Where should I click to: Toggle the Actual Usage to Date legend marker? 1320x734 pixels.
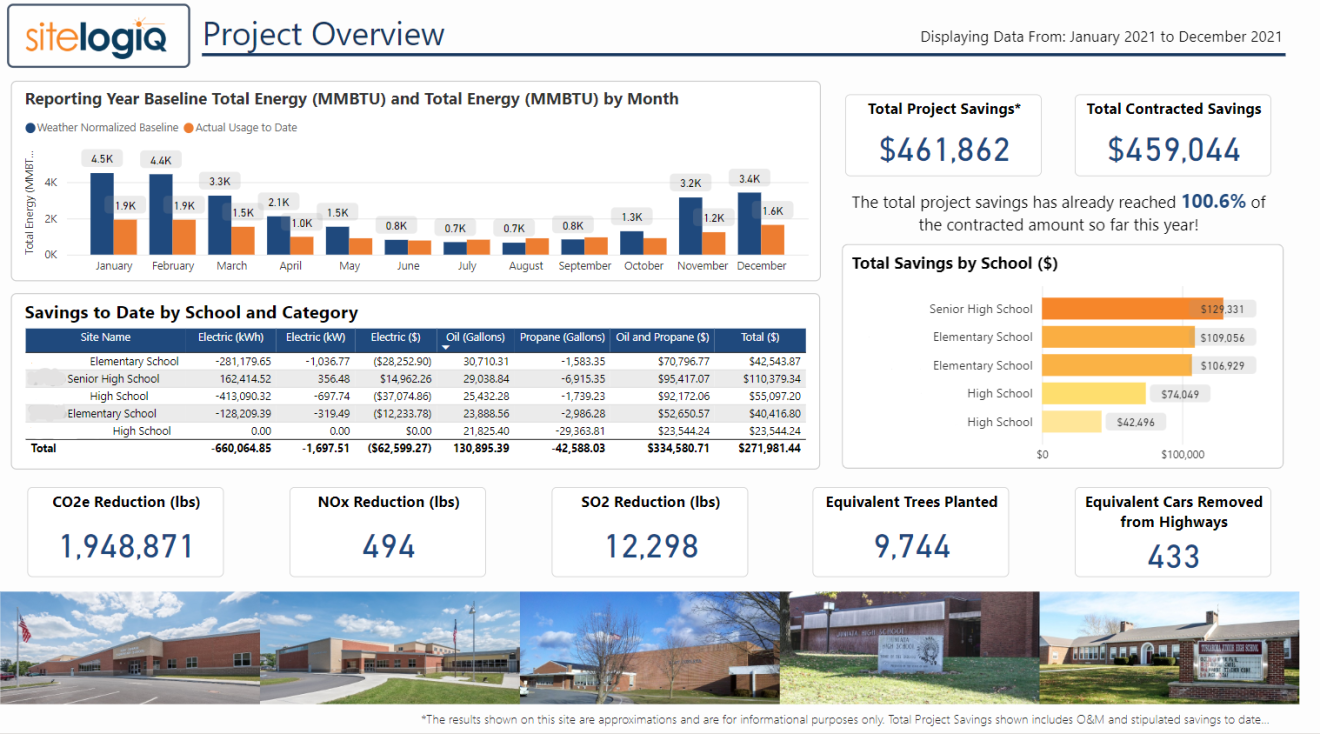tap(189, 128)
